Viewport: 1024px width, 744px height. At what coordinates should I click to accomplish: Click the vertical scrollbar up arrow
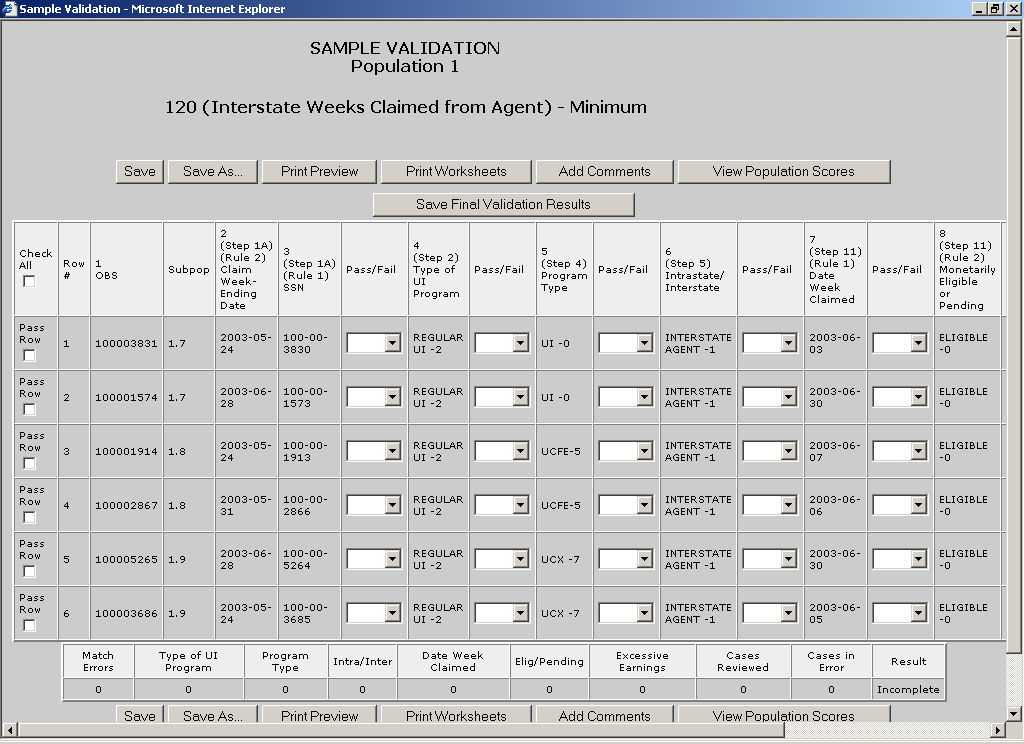coord(1014,29)
